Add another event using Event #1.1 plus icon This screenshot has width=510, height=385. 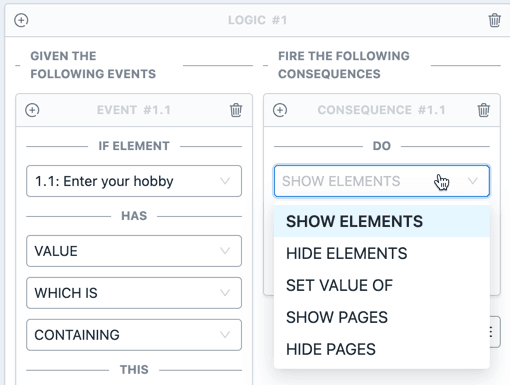pyautogui.click(x=32, y=110)
